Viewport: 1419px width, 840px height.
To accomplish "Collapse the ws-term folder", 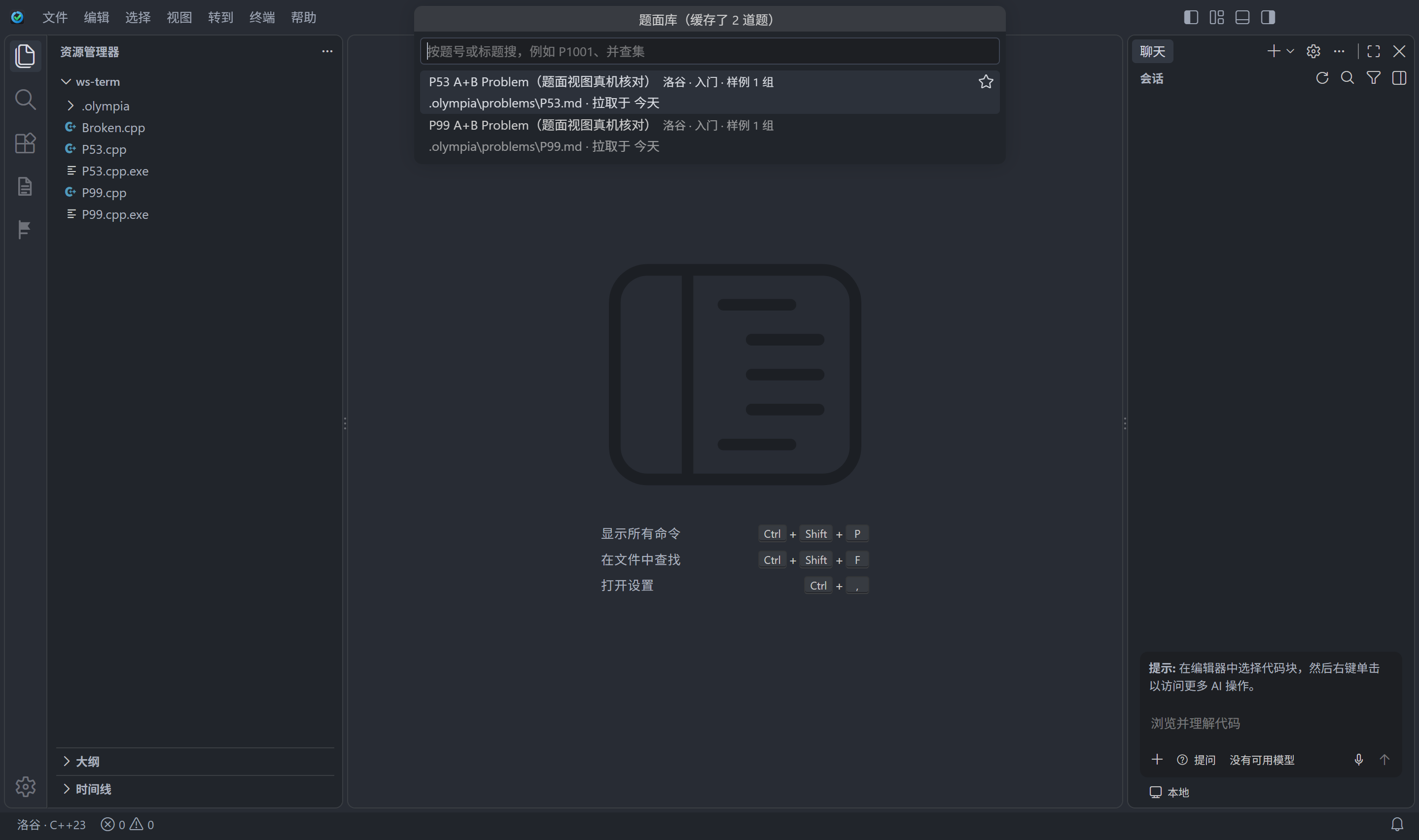I will 66,81.
